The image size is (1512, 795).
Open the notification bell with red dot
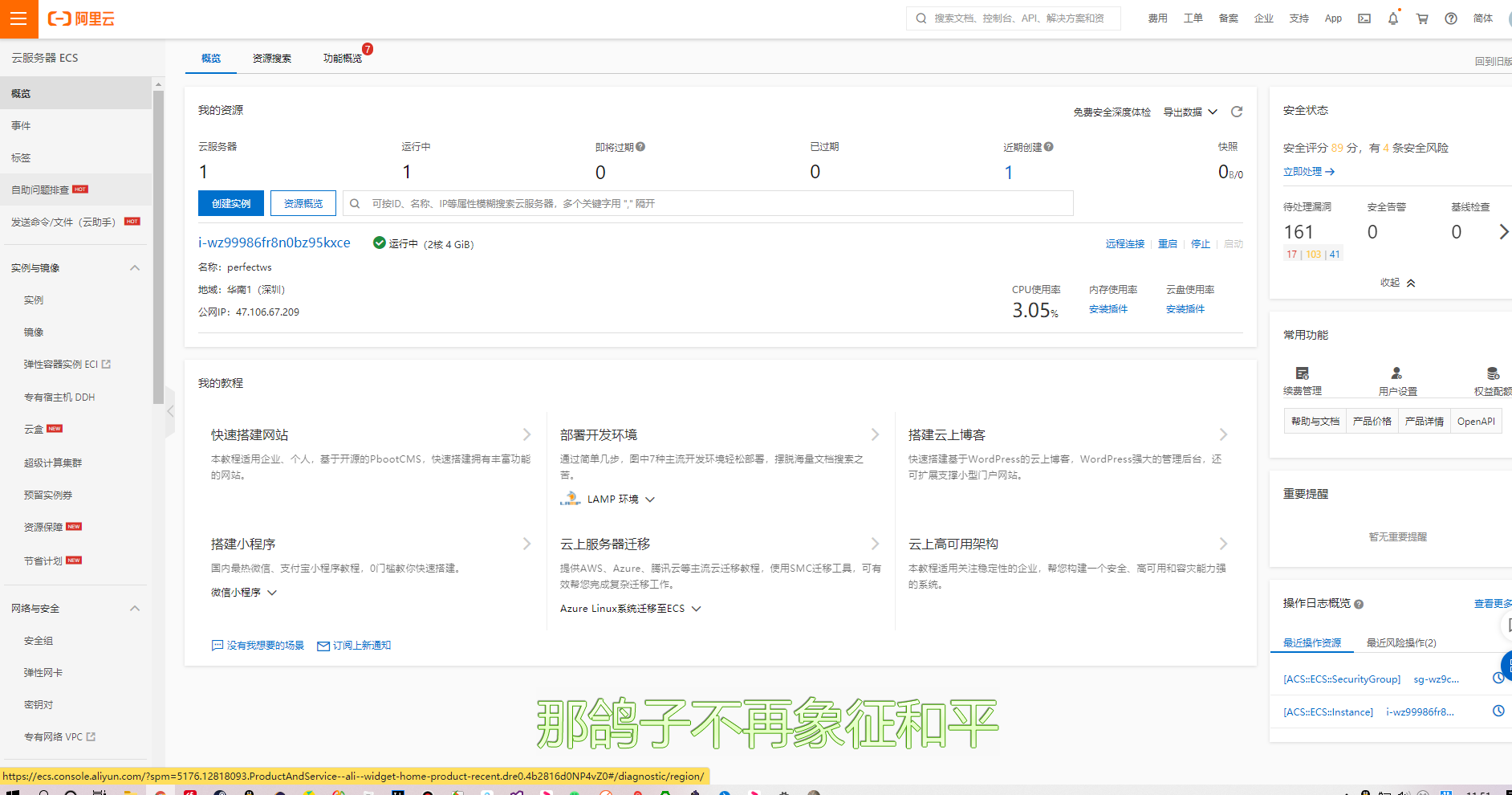coord(1392,18)
